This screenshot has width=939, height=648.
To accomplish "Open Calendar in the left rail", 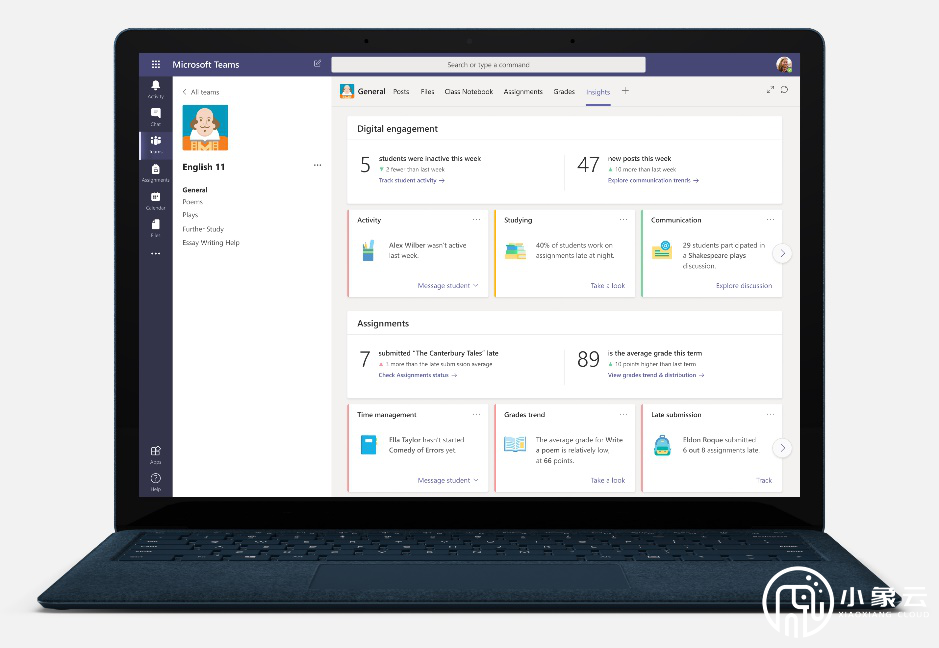I will coord(156,201).
